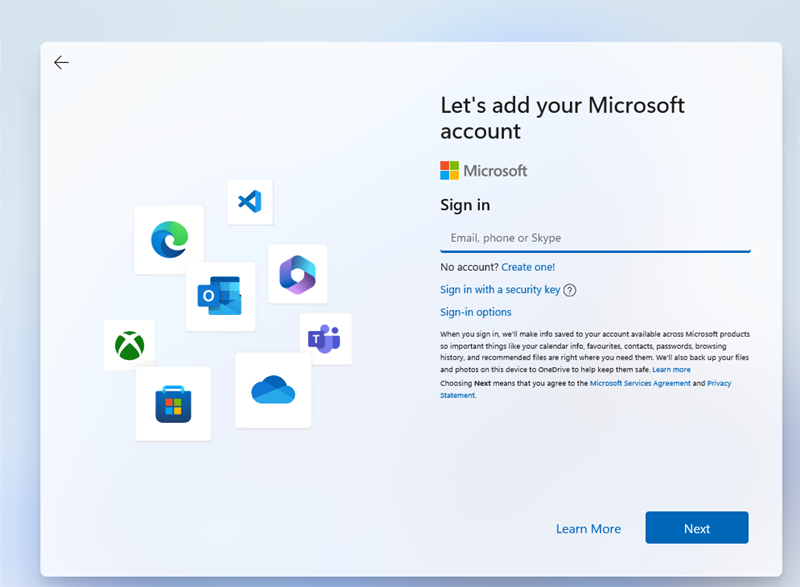Click the blue Next button
Image resolution: width=800 pixels, height=587 pixels.
click(x=697, y=528)
